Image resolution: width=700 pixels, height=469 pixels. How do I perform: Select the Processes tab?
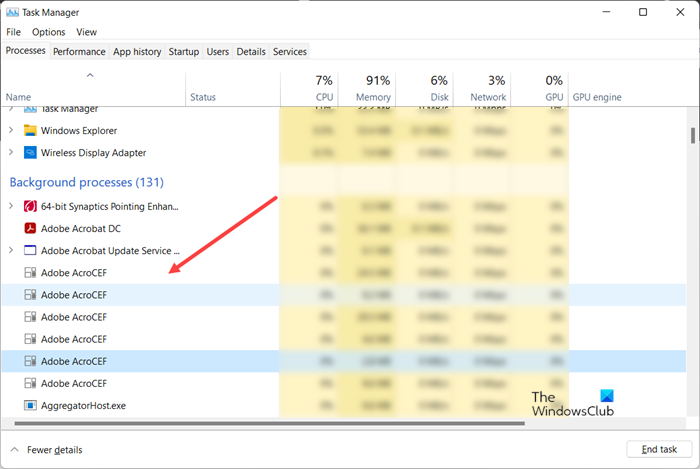(25, 51)
